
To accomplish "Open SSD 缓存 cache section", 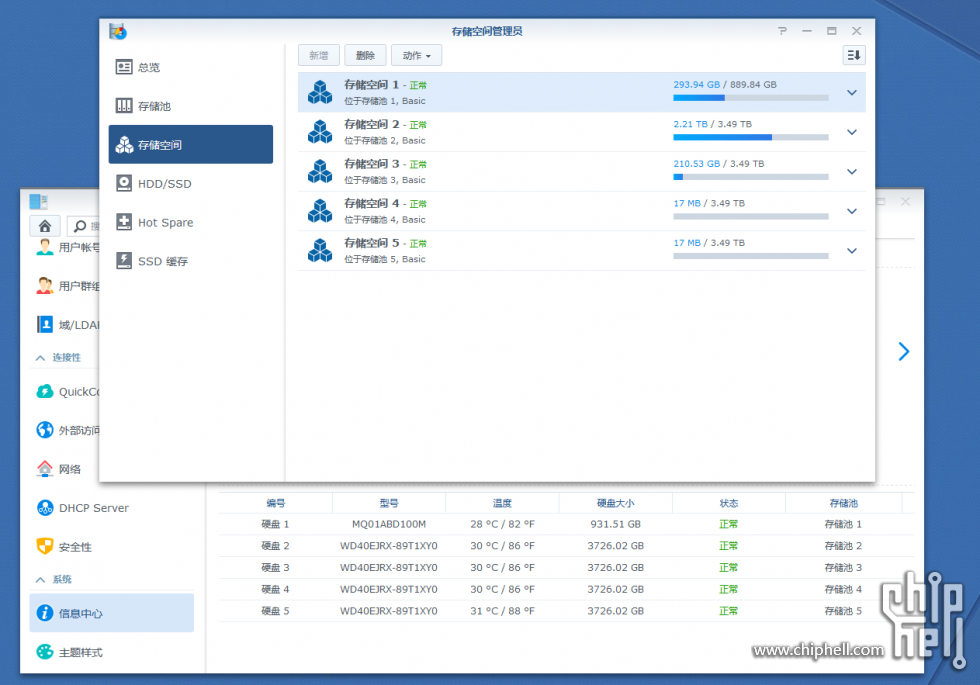I will point(191,261).
